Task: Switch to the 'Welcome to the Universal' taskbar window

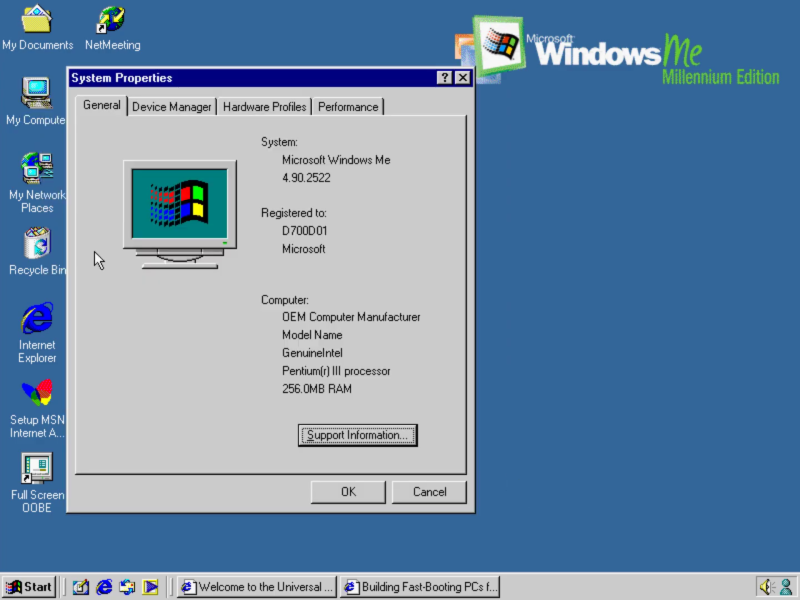Action: tap(257, 587)
